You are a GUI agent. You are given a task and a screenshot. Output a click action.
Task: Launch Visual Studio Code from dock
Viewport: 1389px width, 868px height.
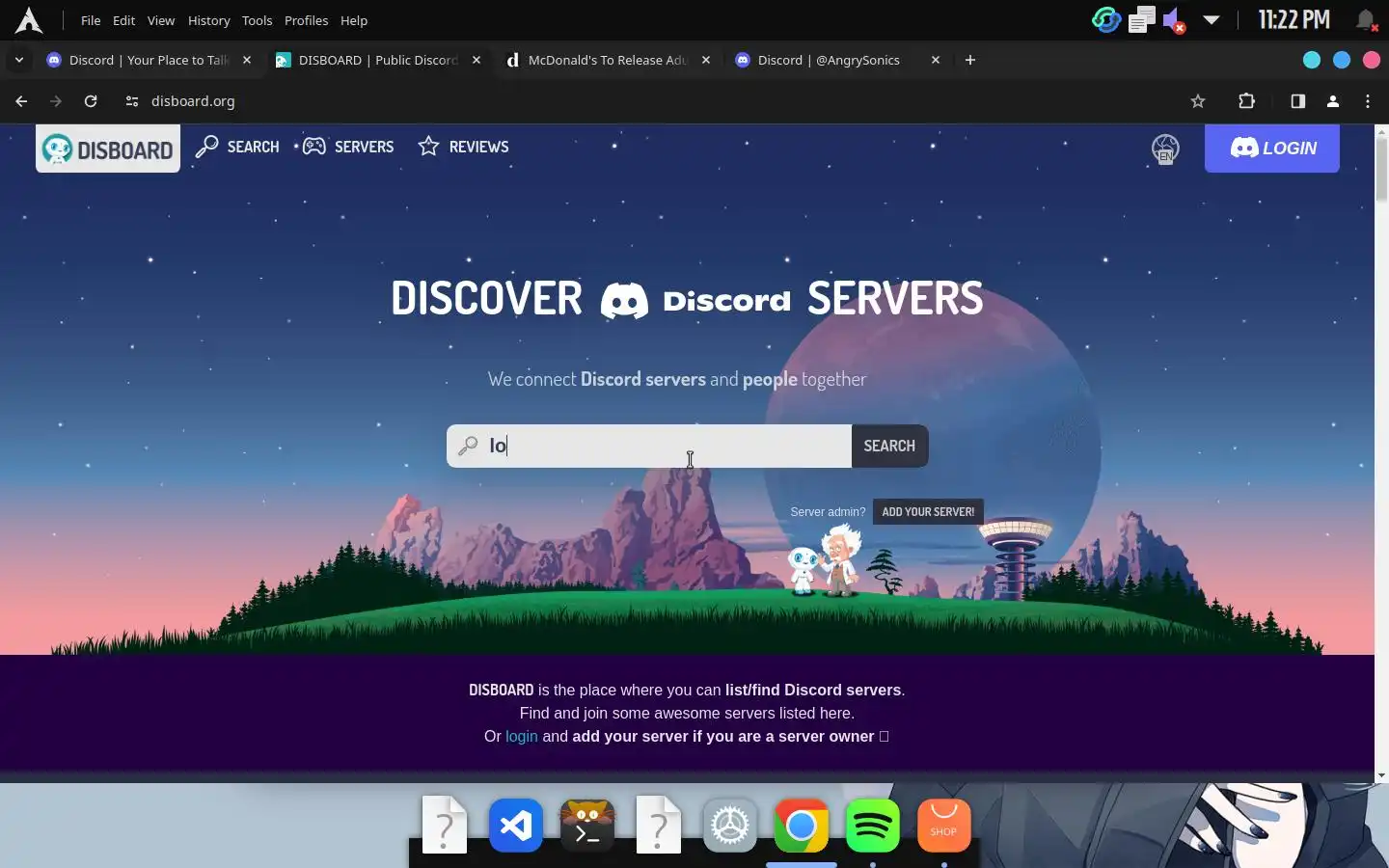point(516,826)
